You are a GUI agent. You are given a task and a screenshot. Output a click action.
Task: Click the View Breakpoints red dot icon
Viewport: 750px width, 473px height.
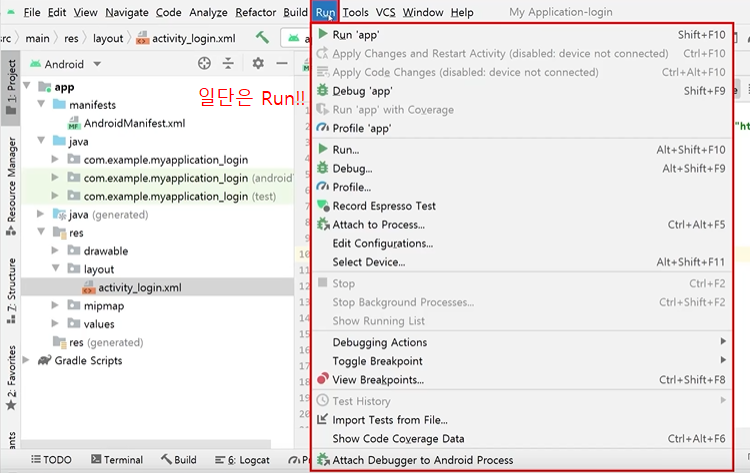click(x=323, y=379)
